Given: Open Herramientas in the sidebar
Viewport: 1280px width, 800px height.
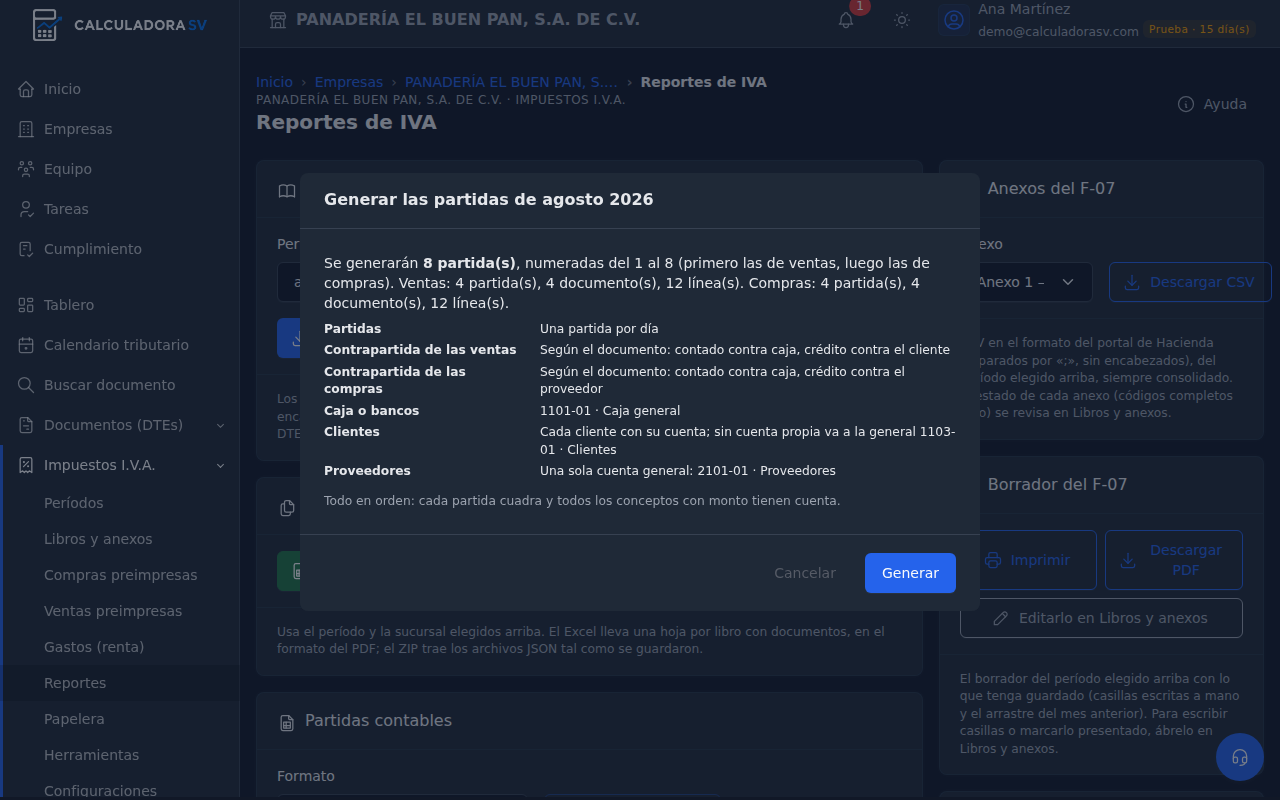Looking at the screenshot, I should pos(91,755).
